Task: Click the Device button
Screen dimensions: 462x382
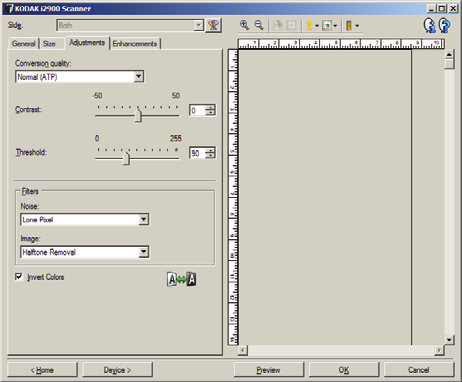Action: point(117,370)
